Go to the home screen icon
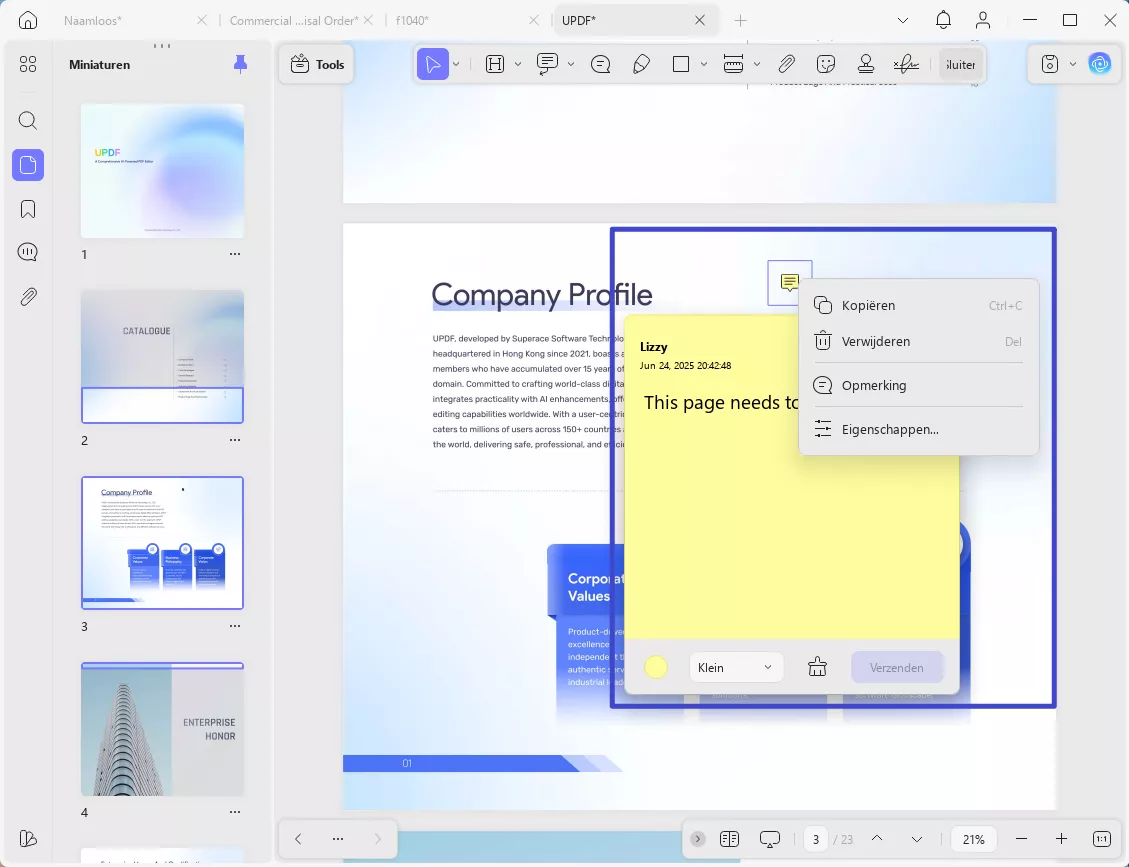 pos(28,20)
